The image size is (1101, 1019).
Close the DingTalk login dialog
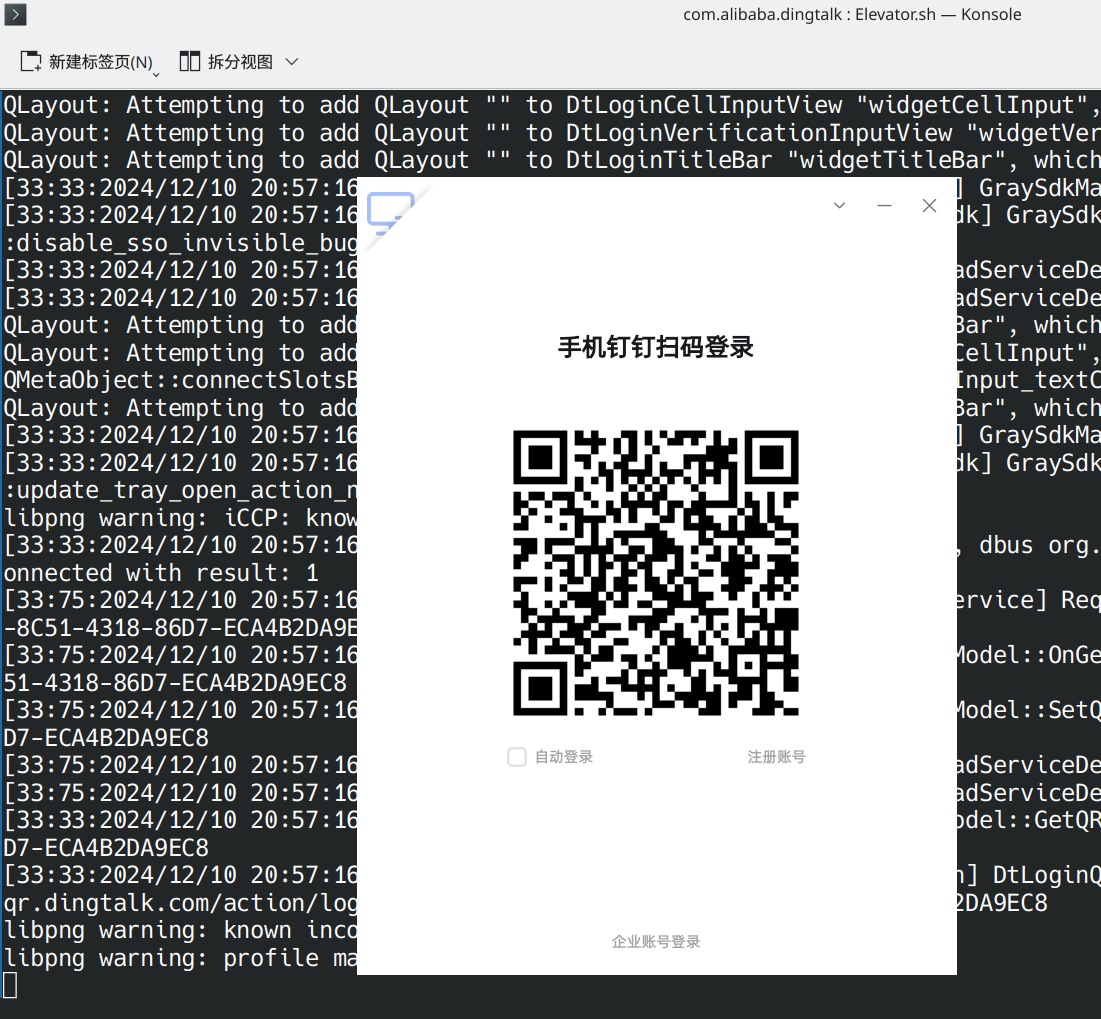tap(929, 205)
